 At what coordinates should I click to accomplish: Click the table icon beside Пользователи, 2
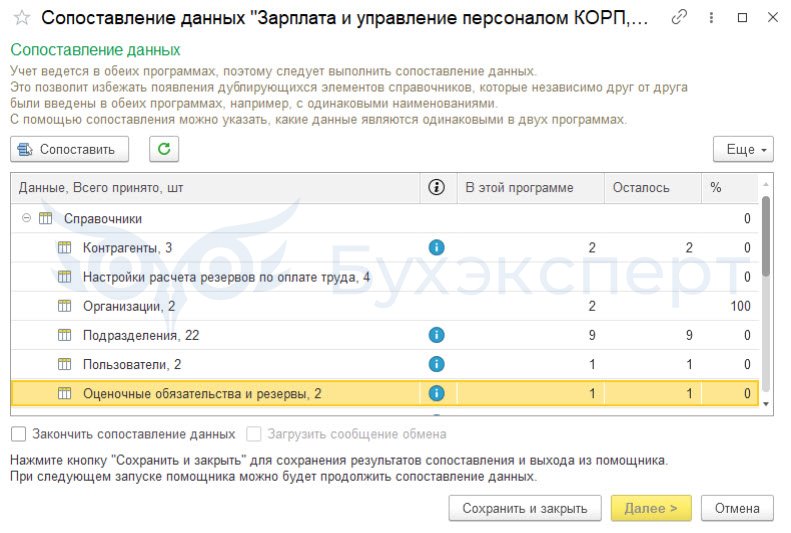pos(65,364)
